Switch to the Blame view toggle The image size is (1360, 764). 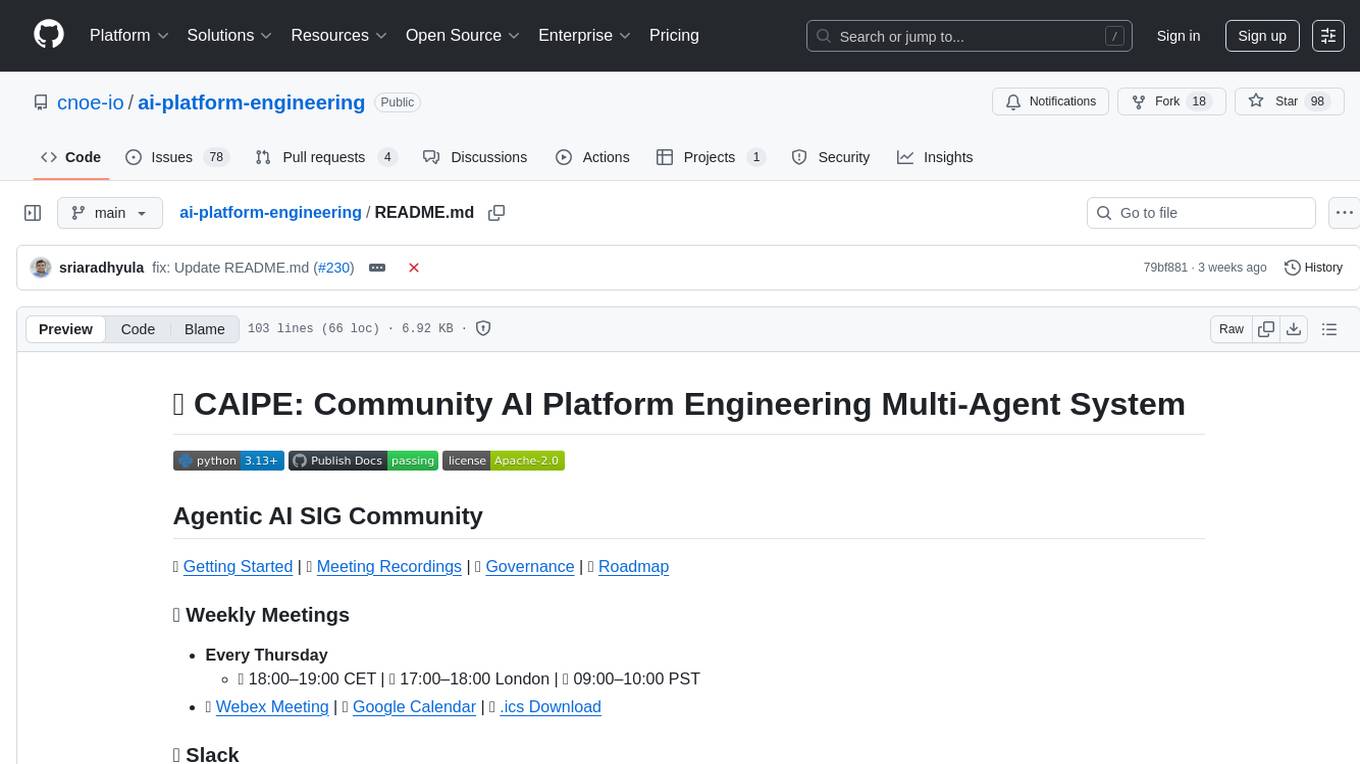click(x=204, y=329)
